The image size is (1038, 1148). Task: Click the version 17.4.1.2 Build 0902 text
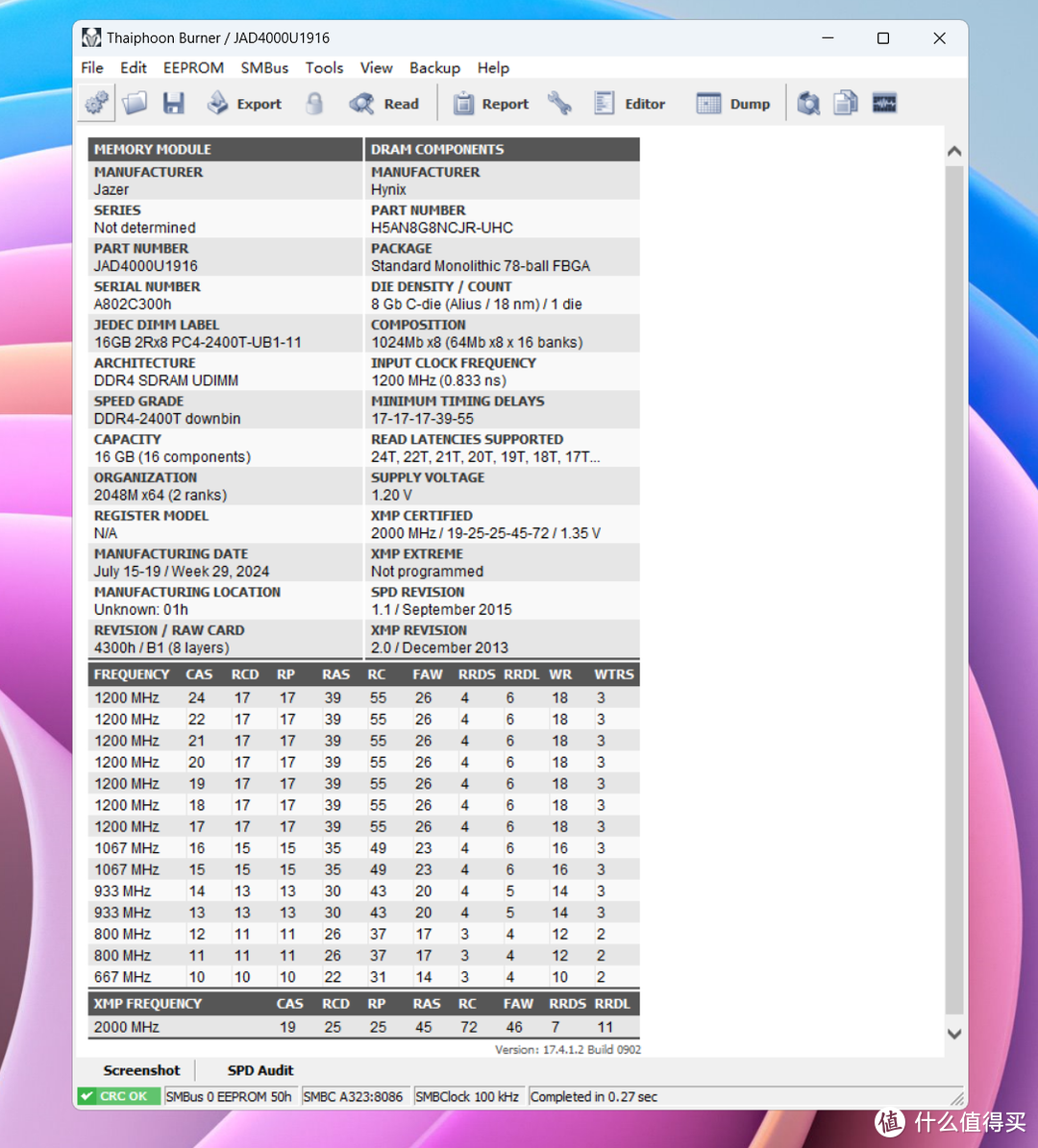point(568,1049)
